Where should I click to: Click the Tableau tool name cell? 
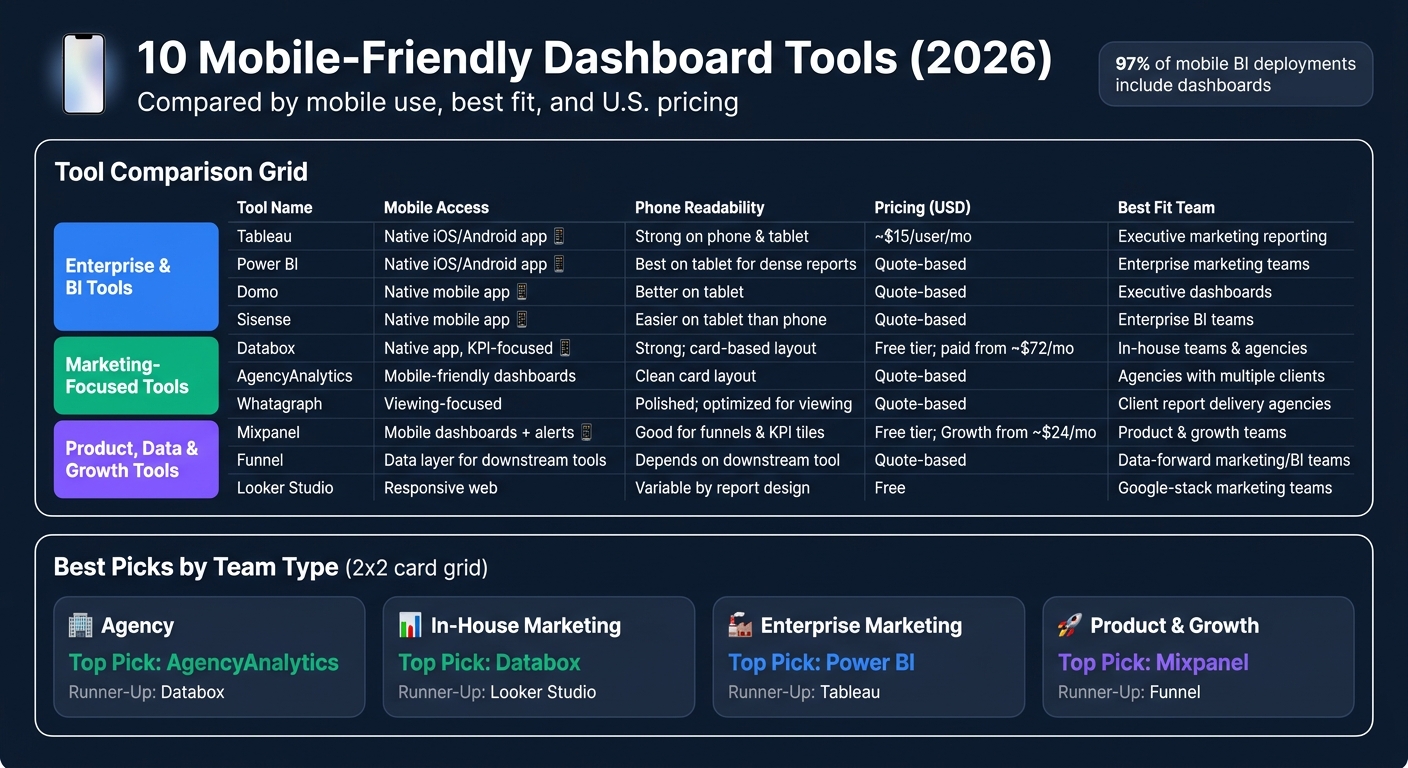click(x=264, y=237)
